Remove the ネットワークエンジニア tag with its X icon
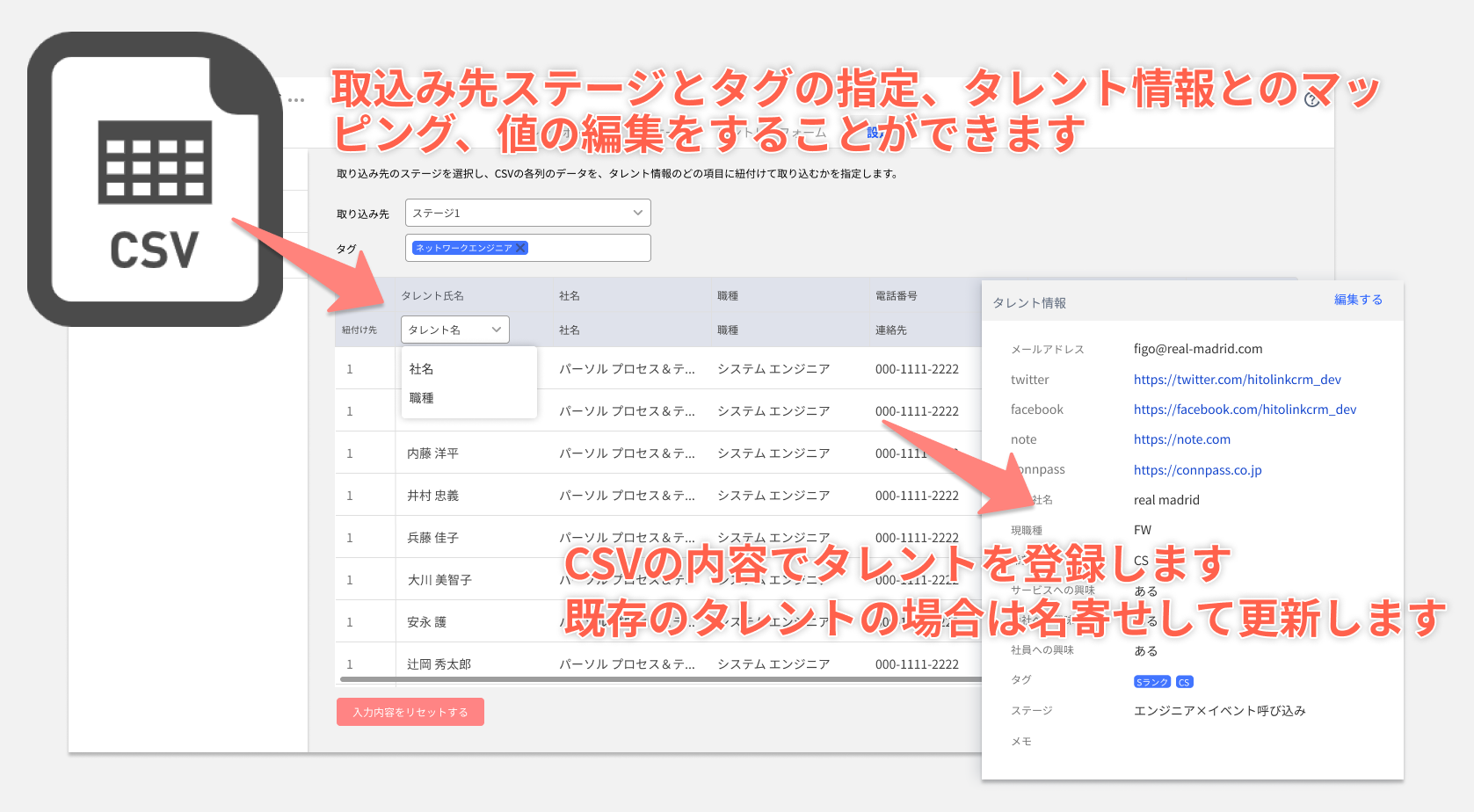This screenshot has height=812, width=1474. (x=522, y=248)
